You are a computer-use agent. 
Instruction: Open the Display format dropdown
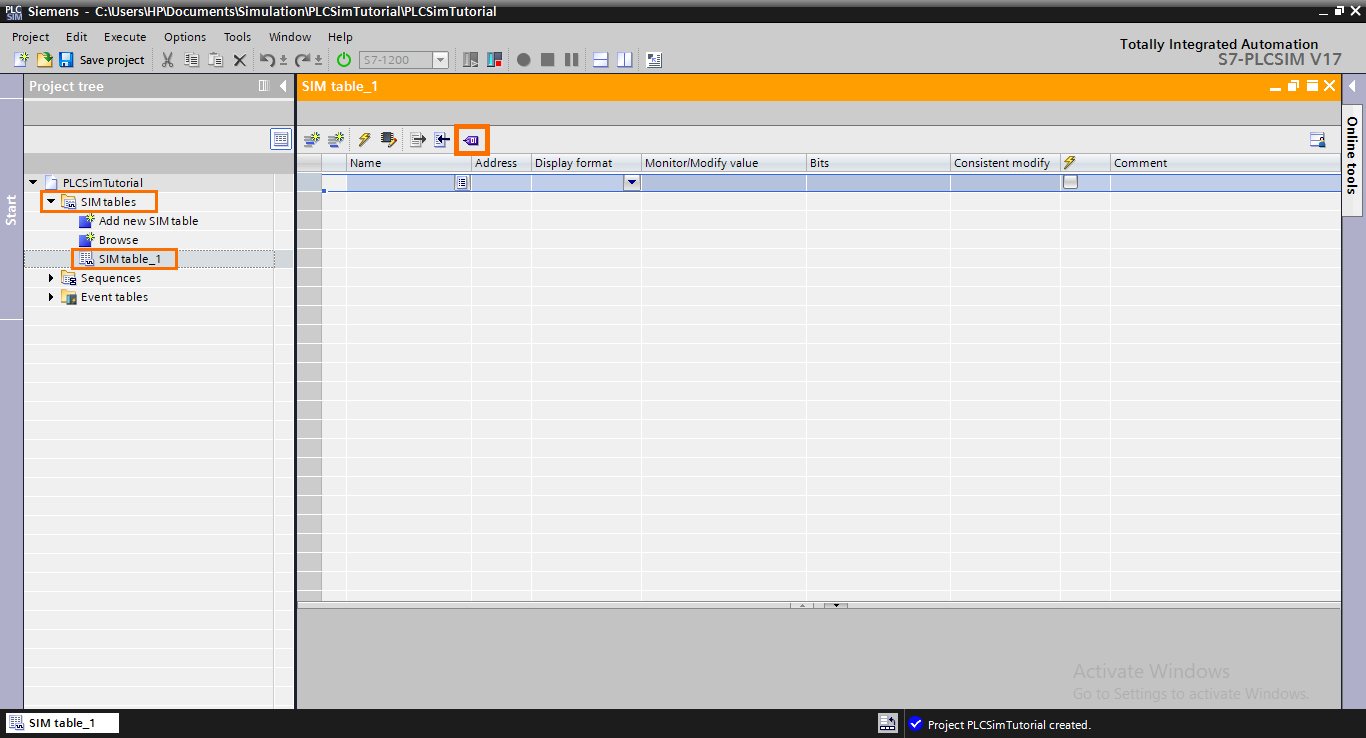631,182
